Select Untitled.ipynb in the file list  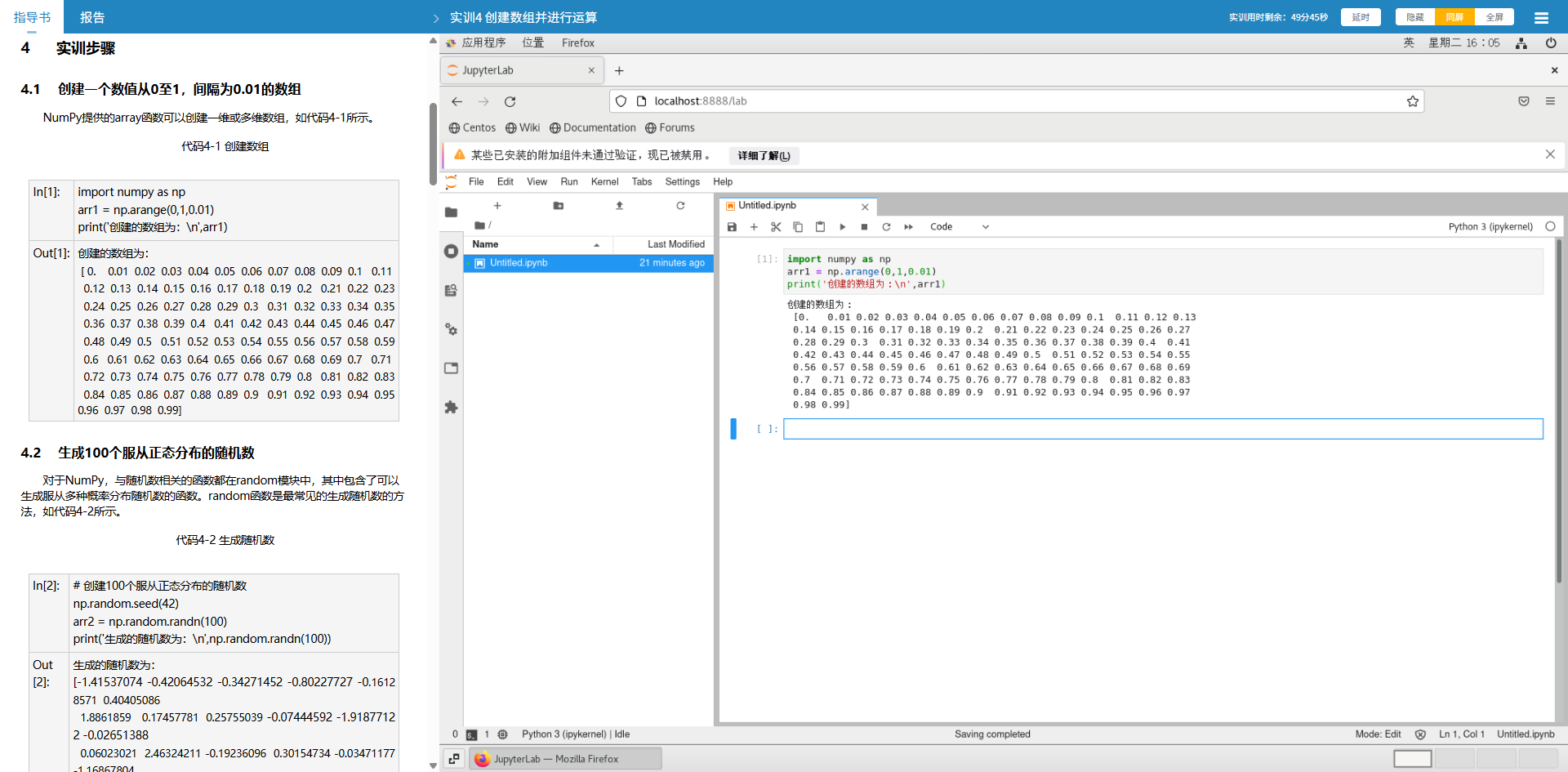pyautogui.click(x=589, y=263)
